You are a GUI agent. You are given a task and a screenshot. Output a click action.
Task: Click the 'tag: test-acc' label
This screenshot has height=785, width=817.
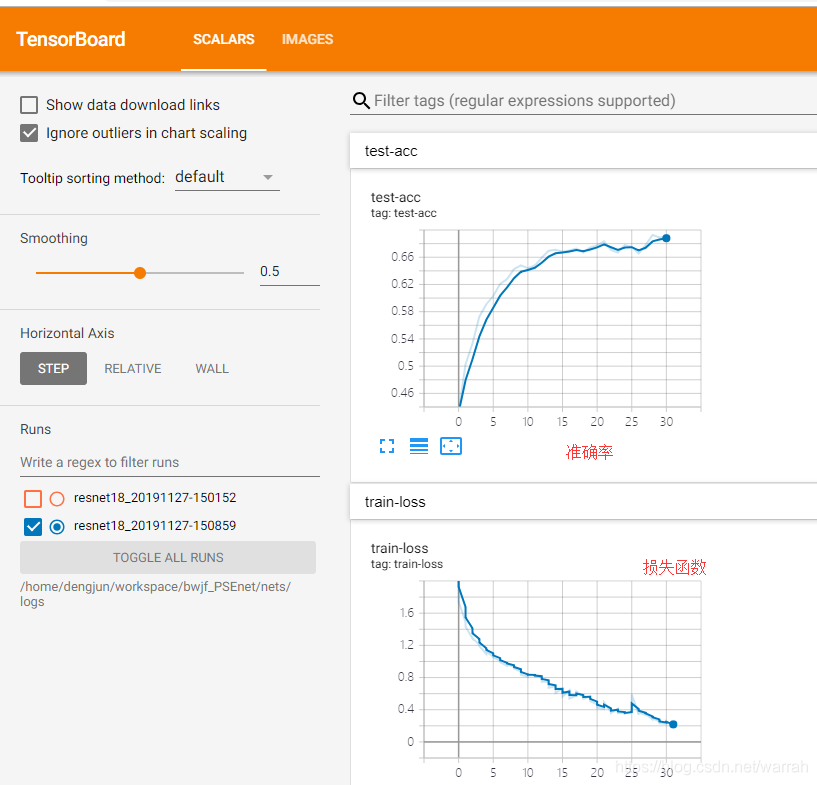pos(403,213)
